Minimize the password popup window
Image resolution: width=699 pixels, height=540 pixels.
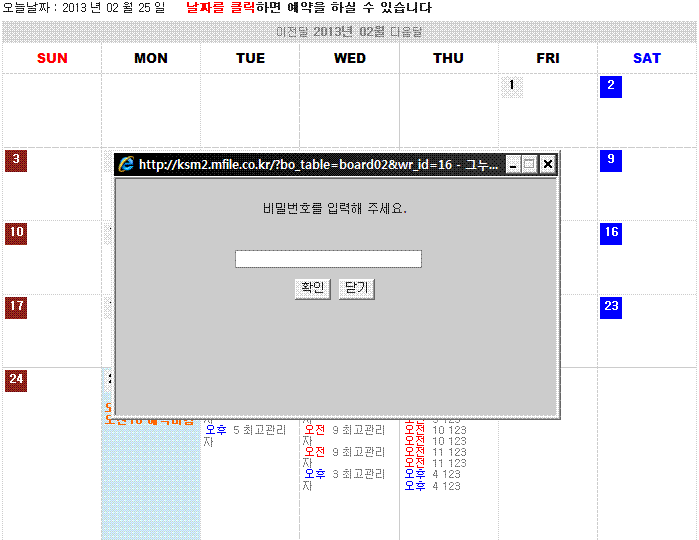pos(513,165)
